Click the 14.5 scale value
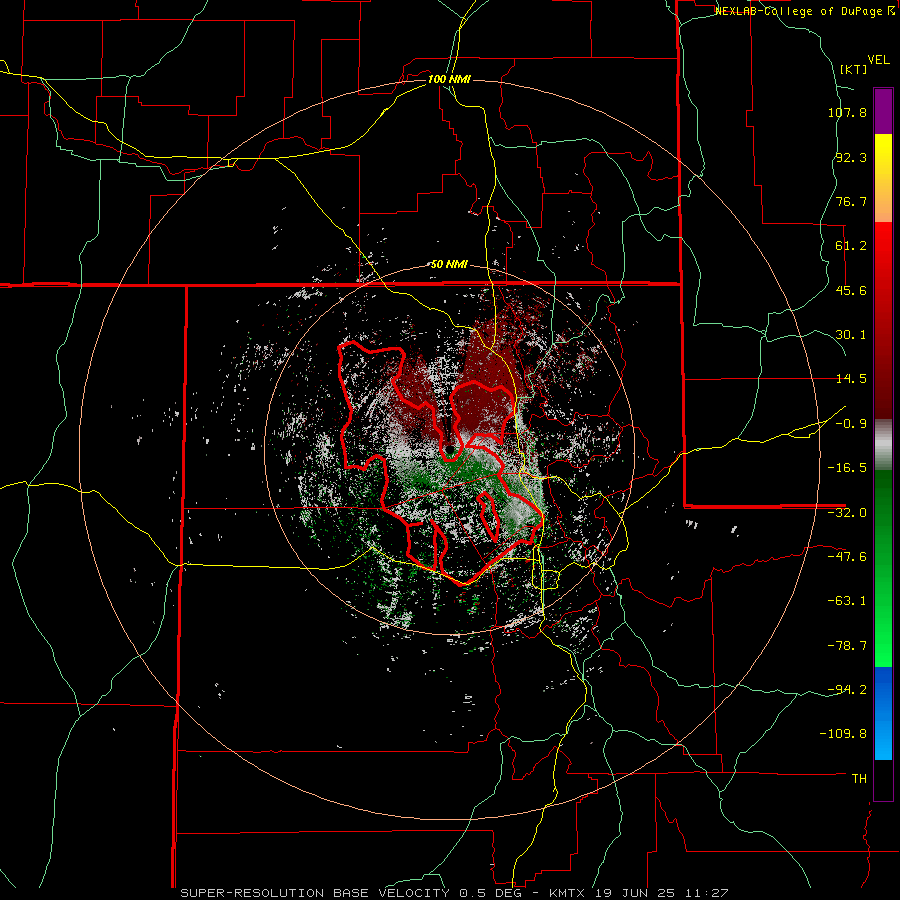 pos(851,379)
